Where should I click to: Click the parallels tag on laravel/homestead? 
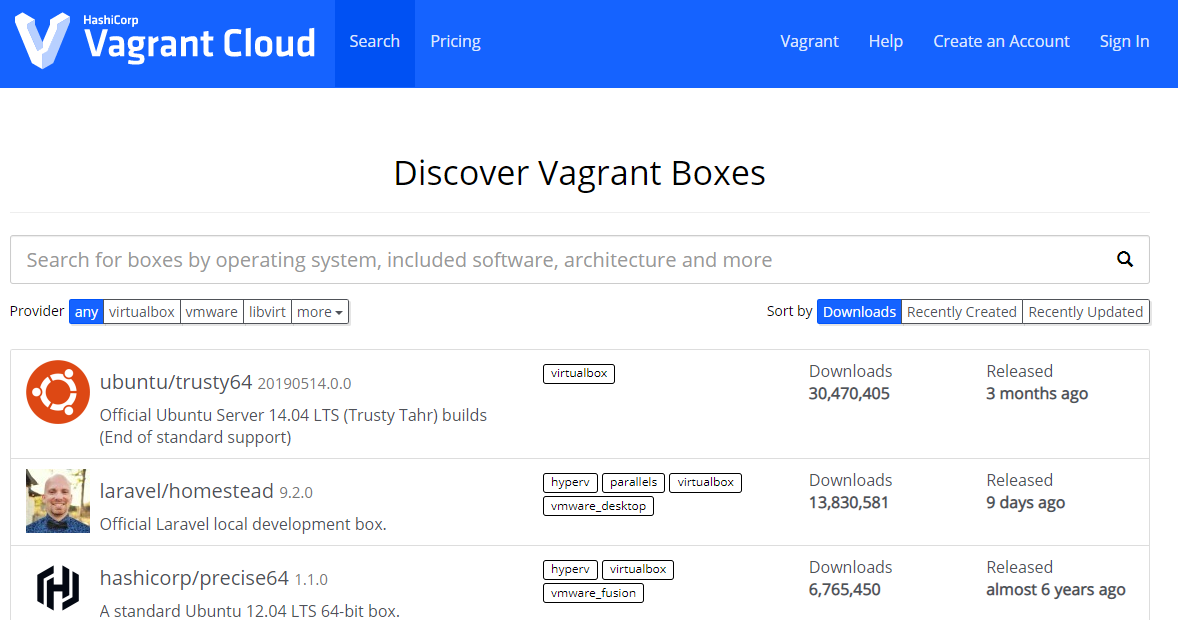633,482
